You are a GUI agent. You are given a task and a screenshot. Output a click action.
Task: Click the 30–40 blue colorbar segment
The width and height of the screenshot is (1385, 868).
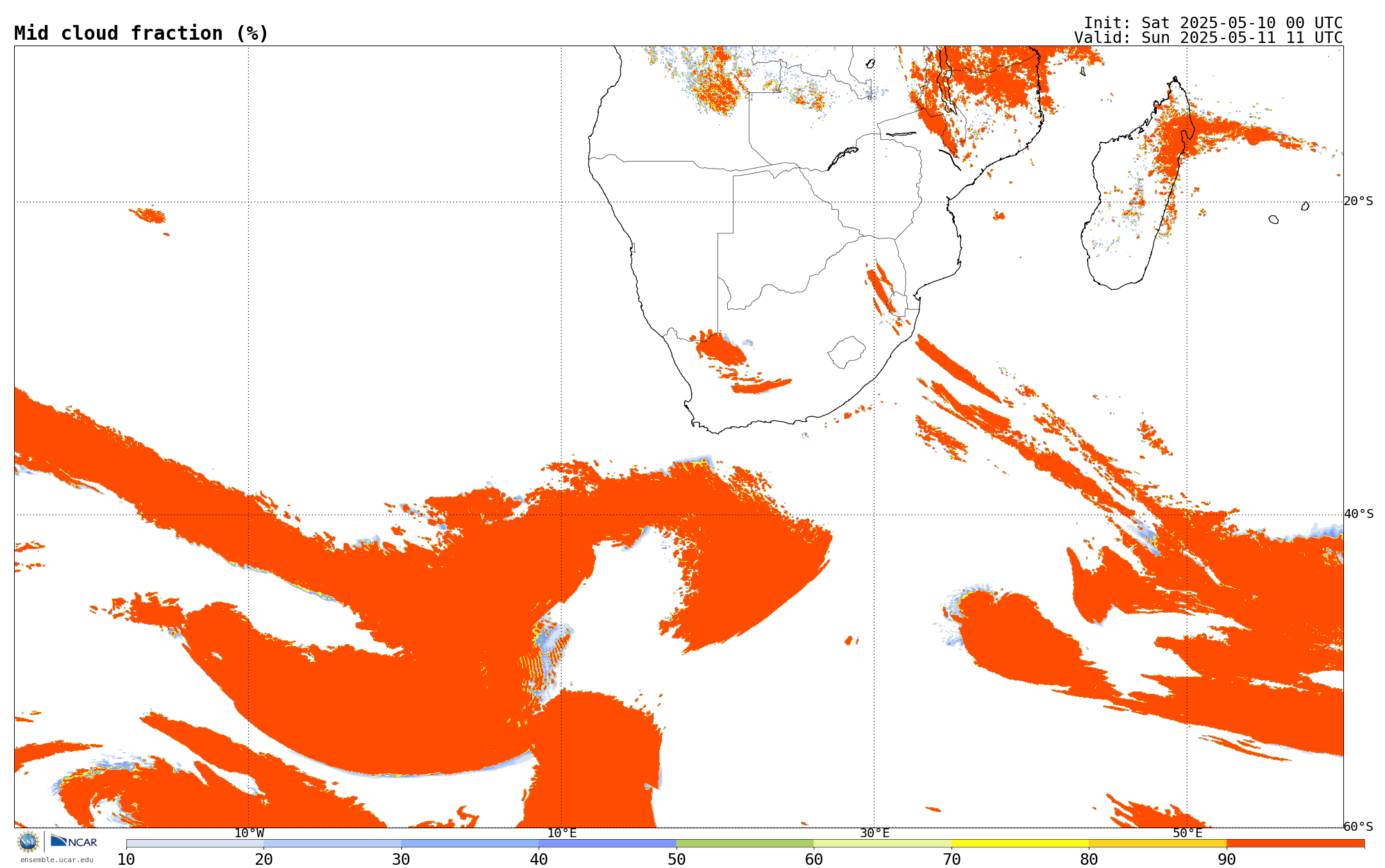coord(470,844)
